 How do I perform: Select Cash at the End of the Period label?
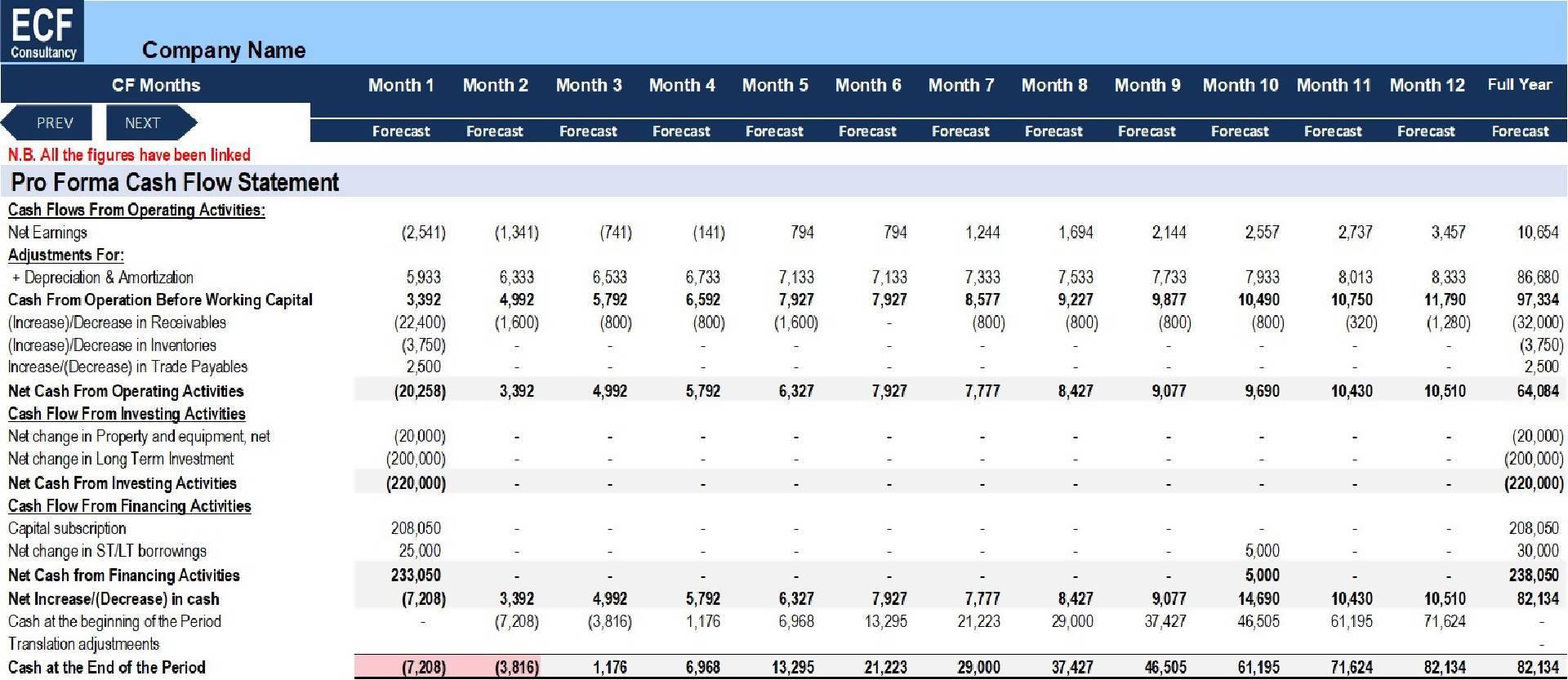[106, 668]
